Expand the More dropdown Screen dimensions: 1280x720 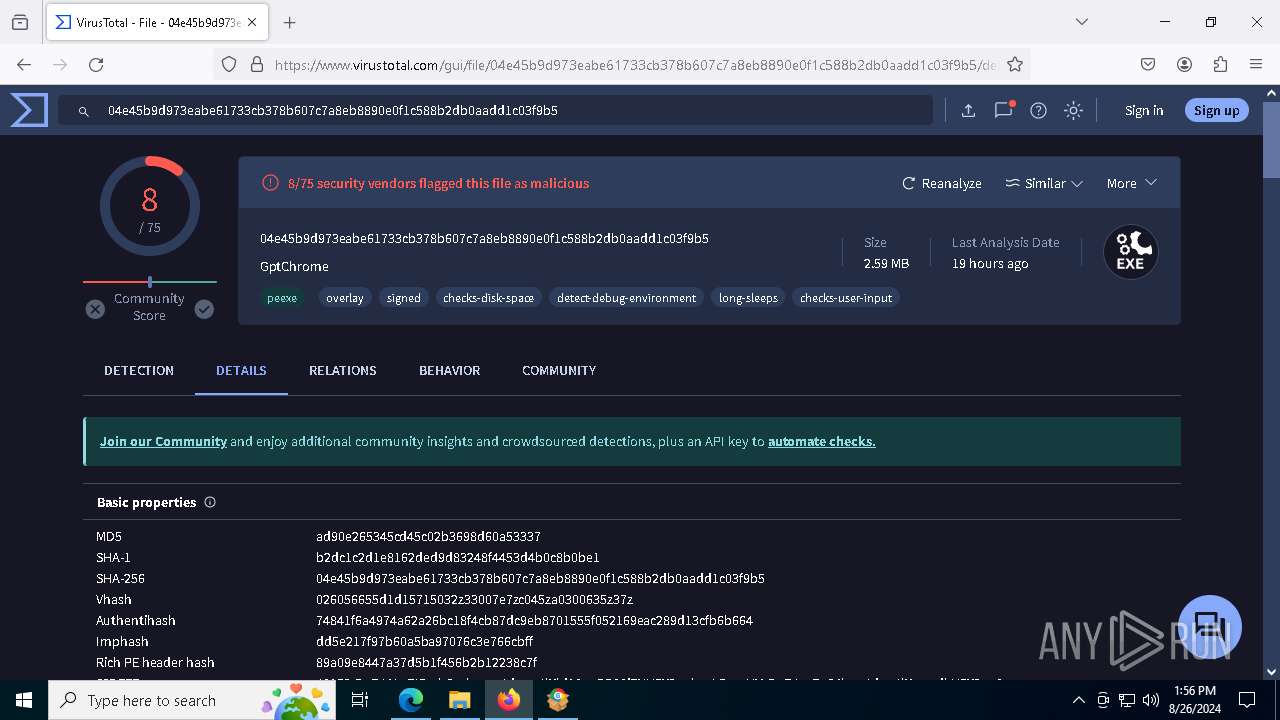[1132, 183]
